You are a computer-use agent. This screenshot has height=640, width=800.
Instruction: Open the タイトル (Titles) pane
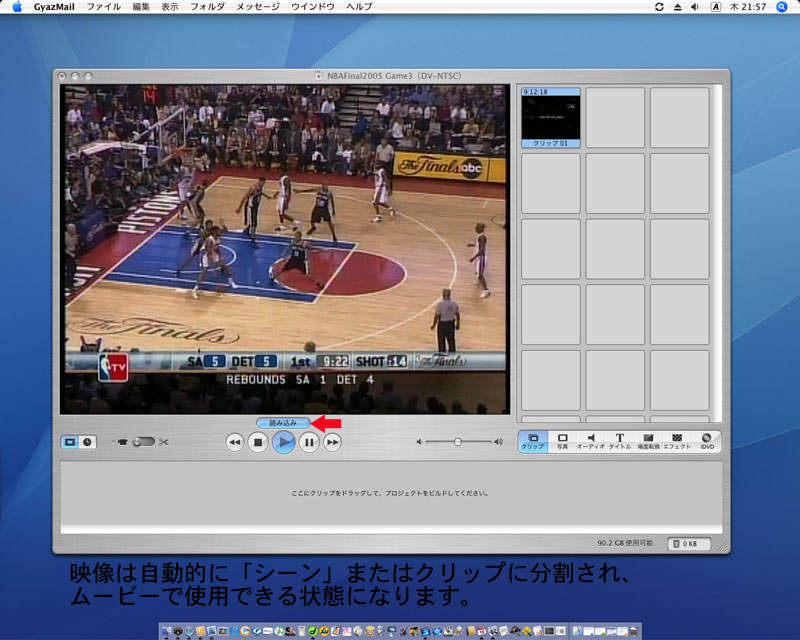click(x=619, y=441)
